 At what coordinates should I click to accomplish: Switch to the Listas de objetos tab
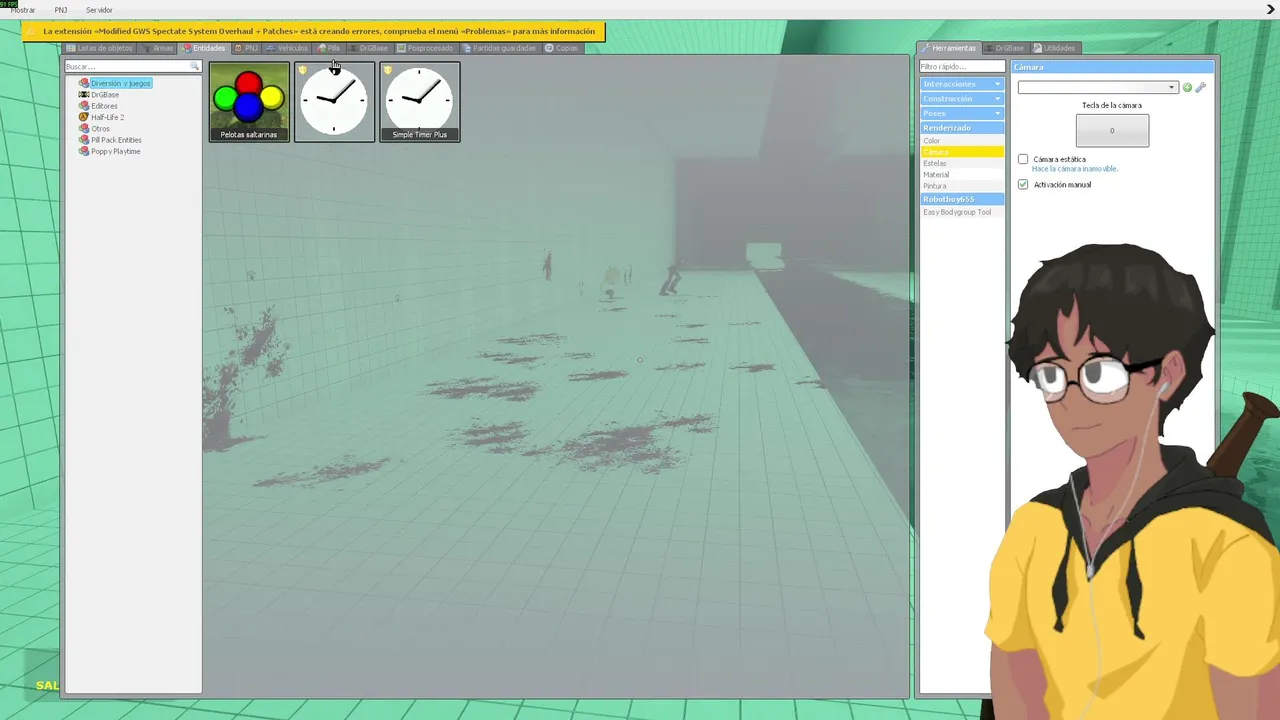tap(99, 48)
